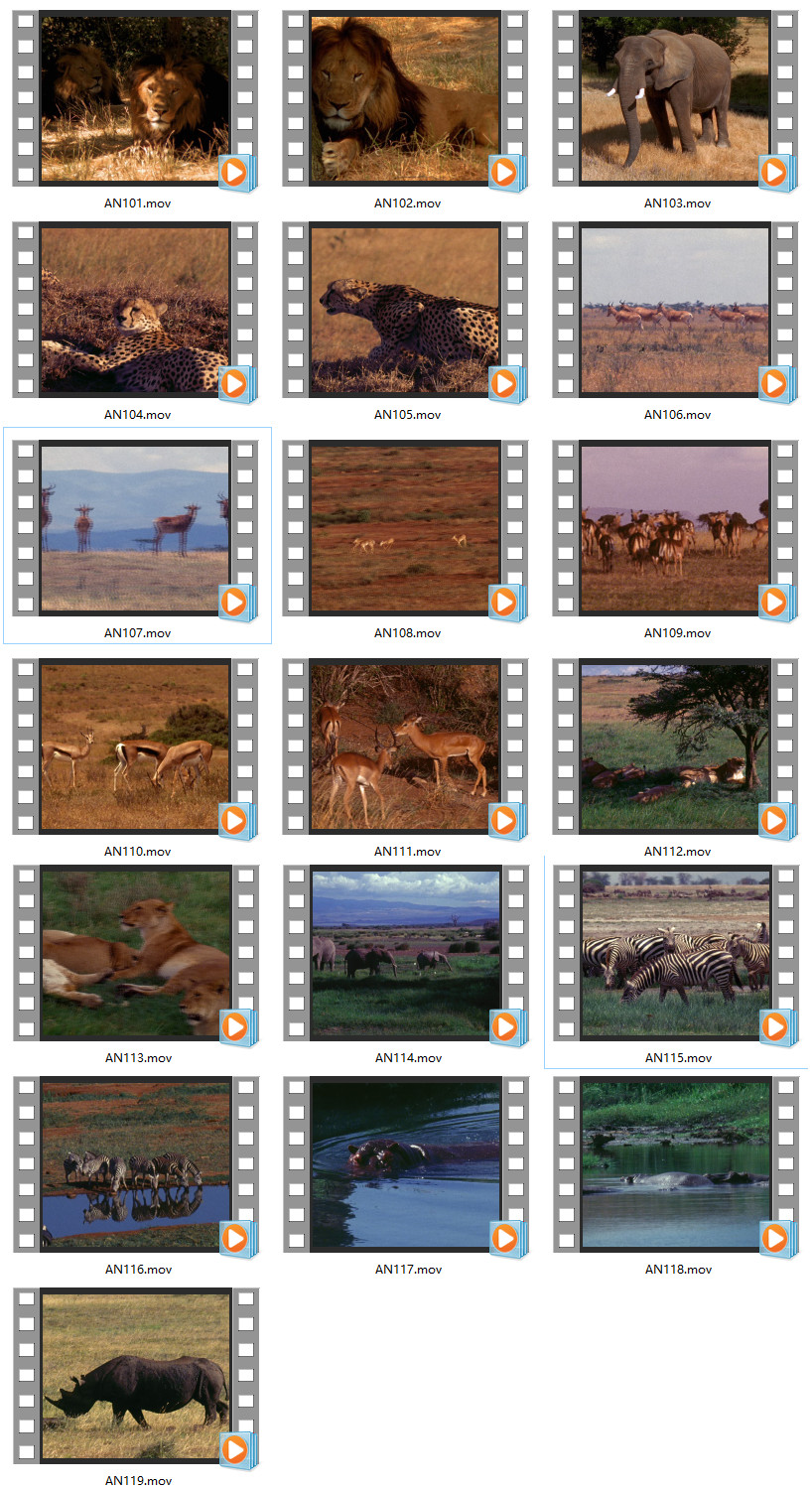Click the AN114.mov file name
The image size is (812, 1489).
(409, 1058)
